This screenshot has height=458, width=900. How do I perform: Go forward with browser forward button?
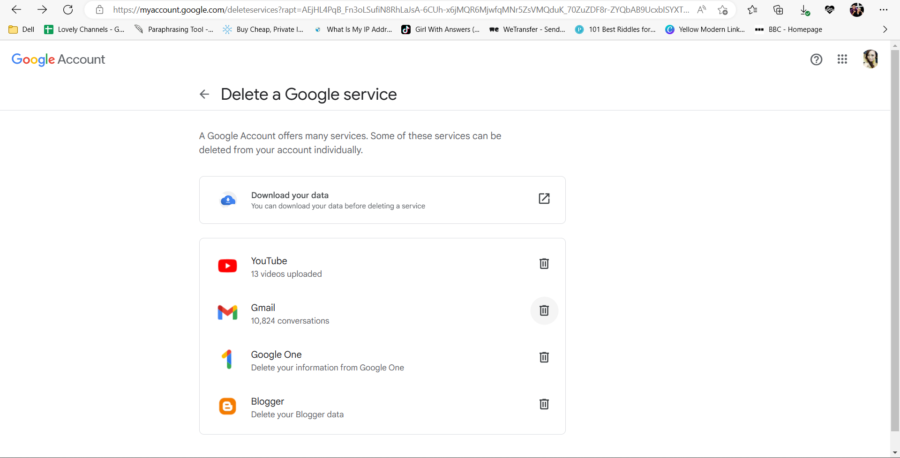click(x=42, y=10)
